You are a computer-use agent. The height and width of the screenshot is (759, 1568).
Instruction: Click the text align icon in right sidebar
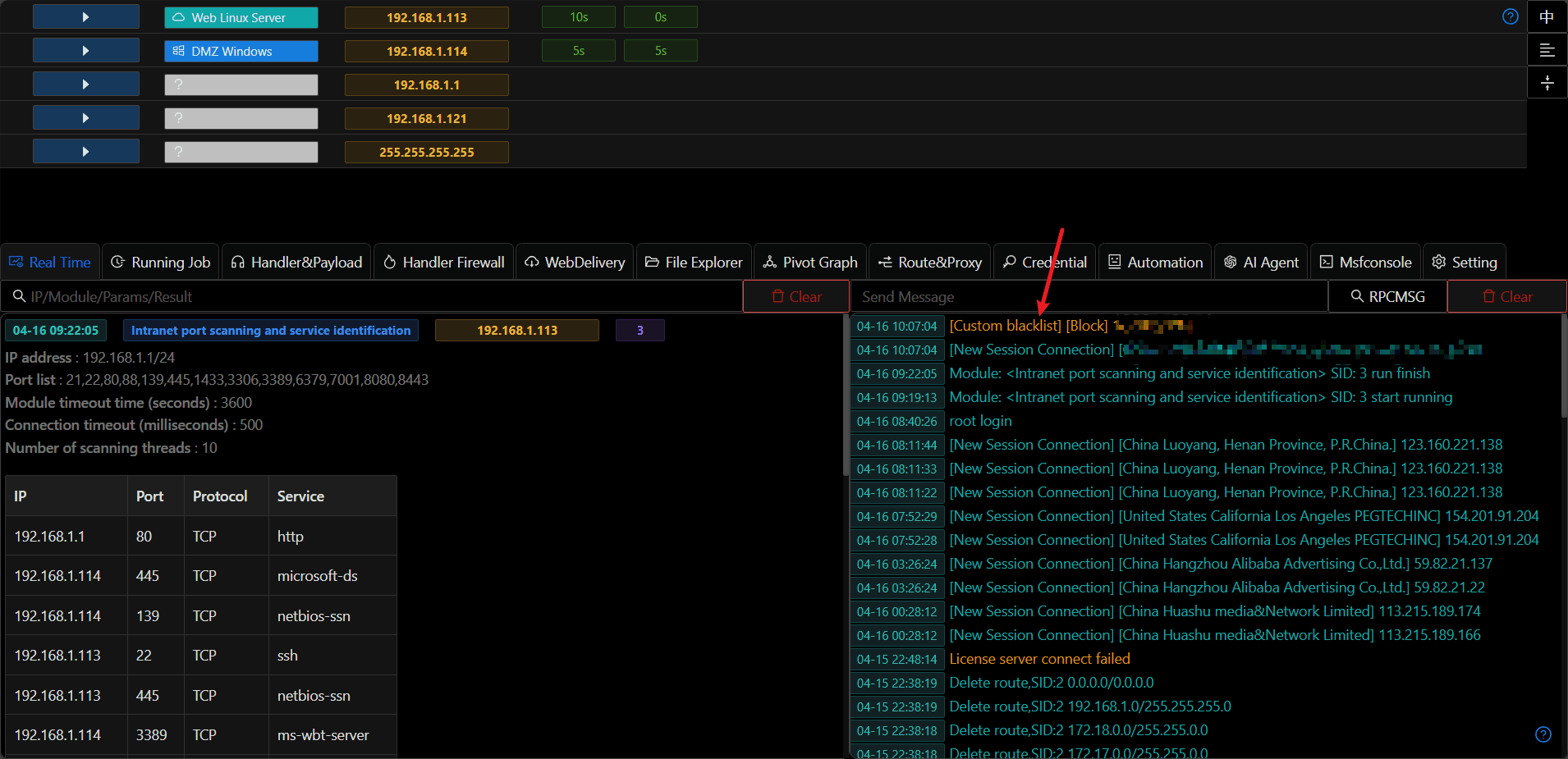[x=1547, y=51]
